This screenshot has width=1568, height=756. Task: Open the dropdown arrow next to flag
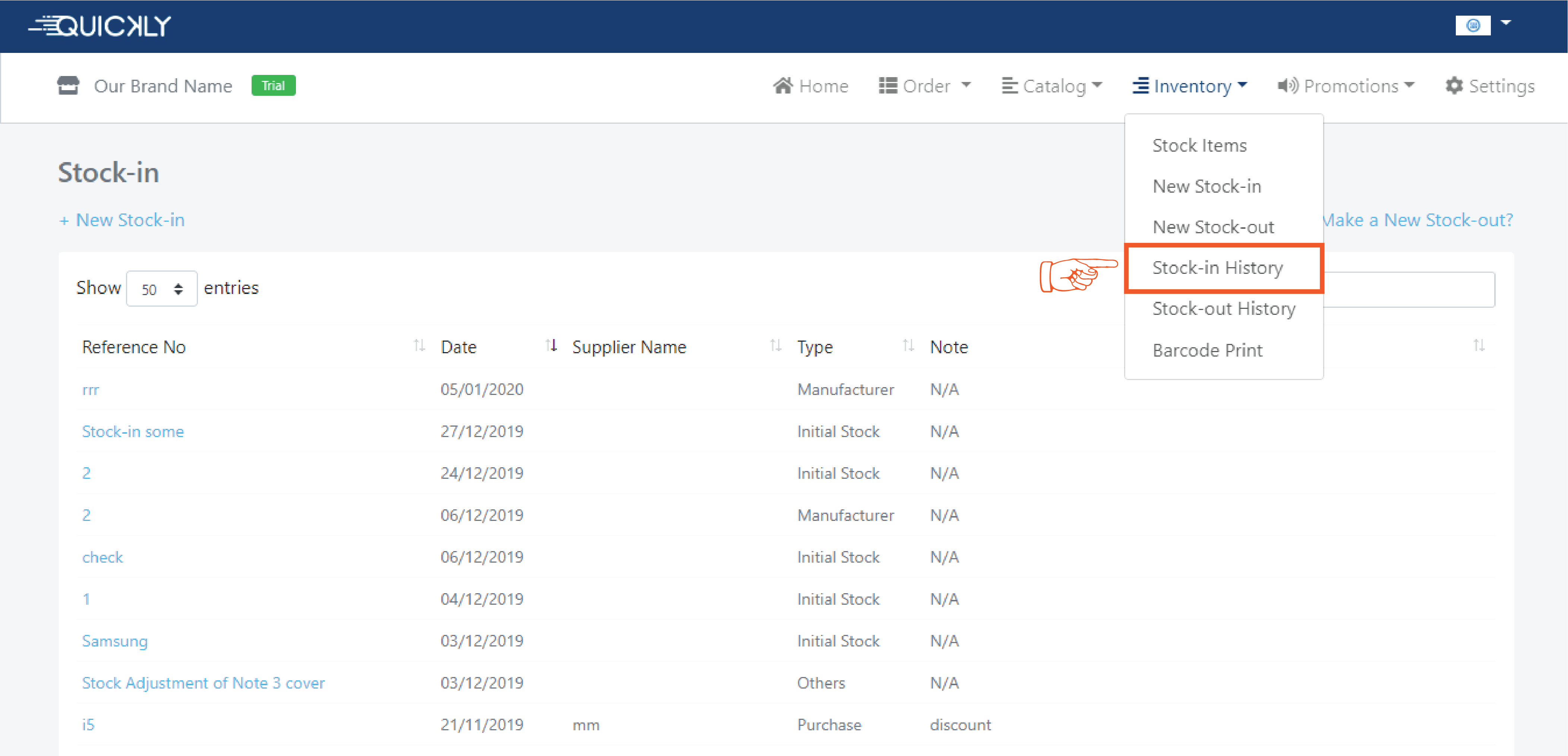(x=1506, y=23)
